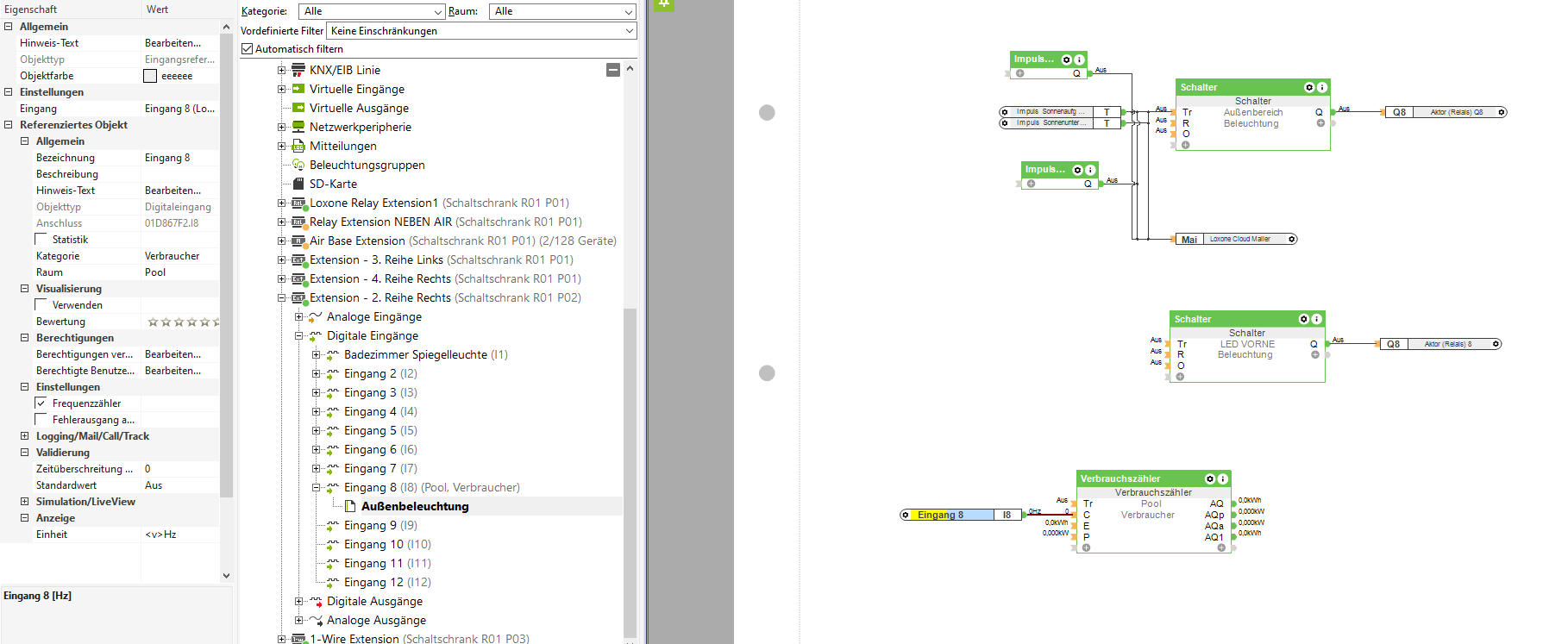
Task: Click the Beleuchtungsgruppen icon
Action: point(298,165)
